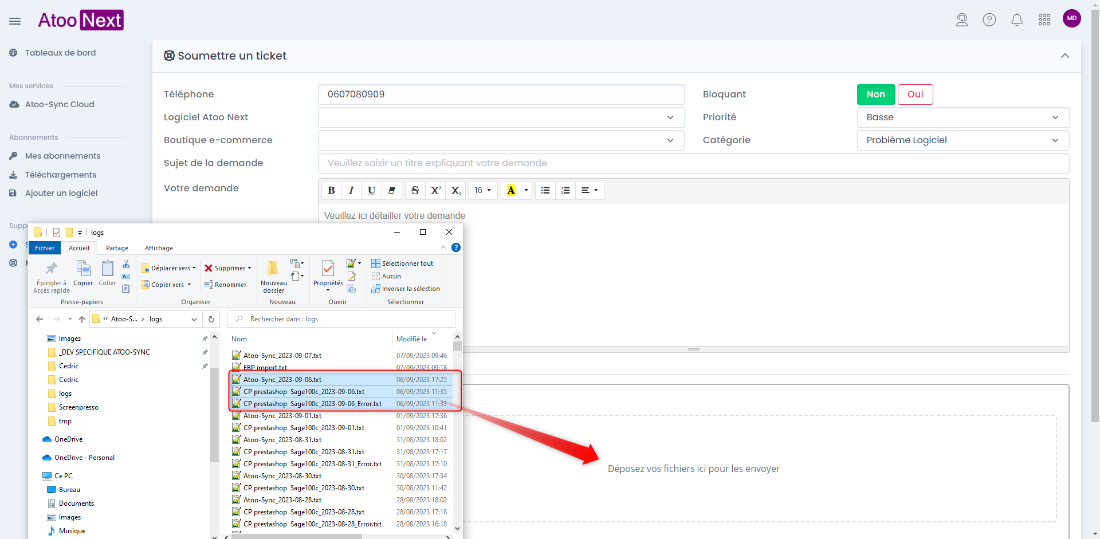Image resolution: width=1100 pixels, height=539 pixels.
Task: Select the Screenpresso folder in navigation pane
Action: [x=77, y=407]
